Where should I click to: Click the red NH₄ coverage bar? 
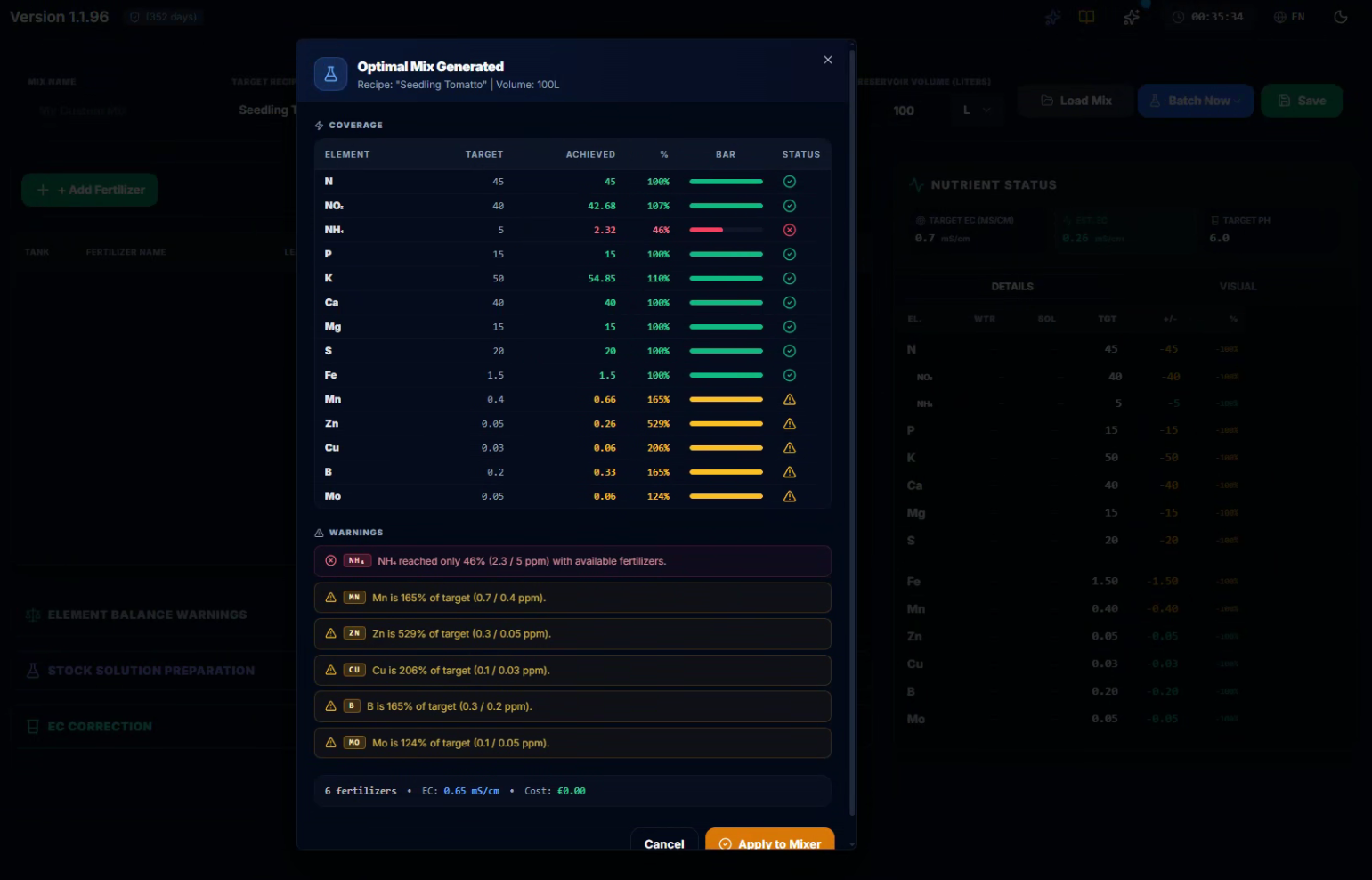pyautogui.click(x=726, y=230)
